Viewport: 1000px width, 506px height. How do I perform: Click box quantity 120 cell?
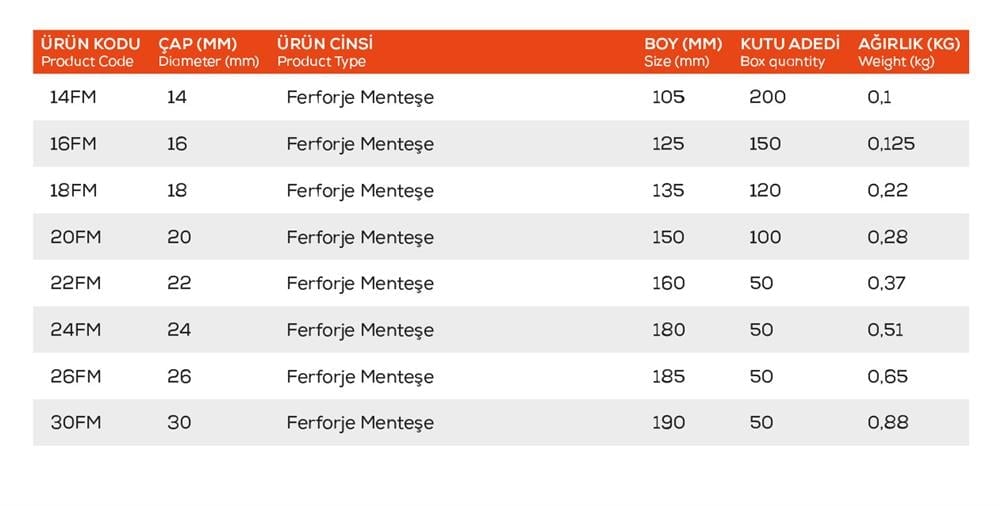[765, 190]
